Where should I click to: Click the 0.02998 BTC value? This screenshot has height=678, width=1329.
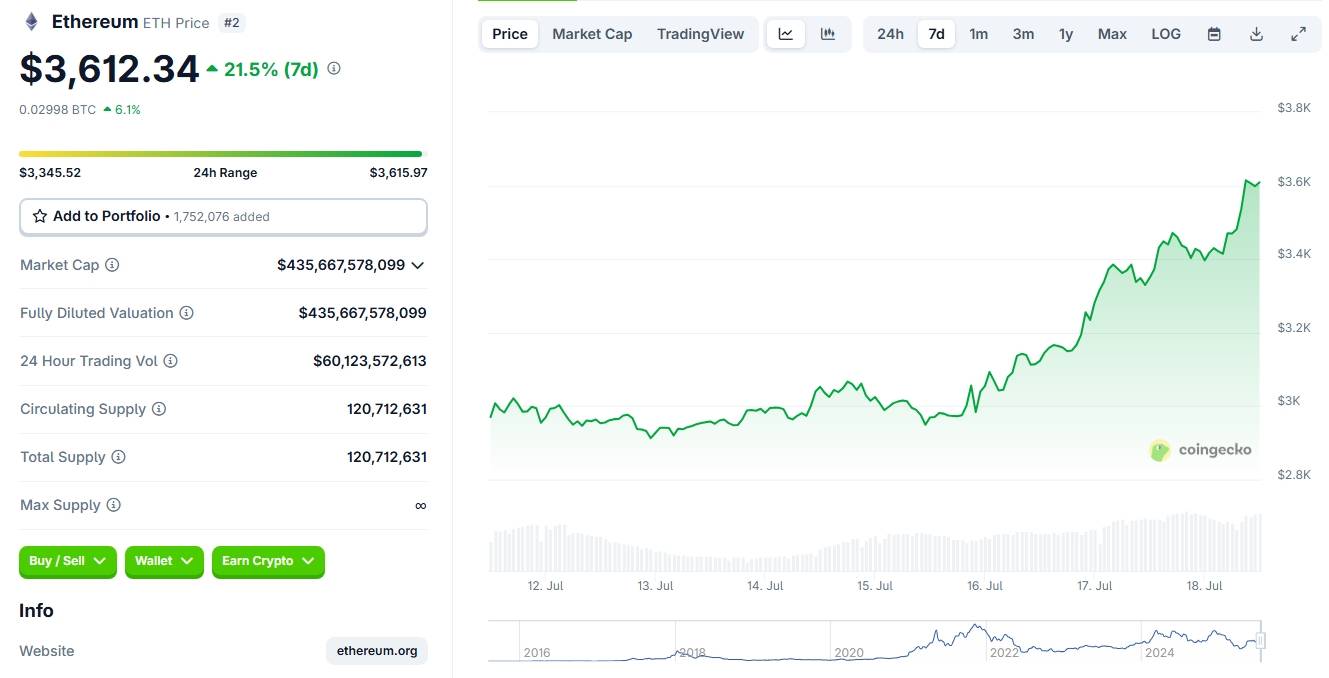57,110
